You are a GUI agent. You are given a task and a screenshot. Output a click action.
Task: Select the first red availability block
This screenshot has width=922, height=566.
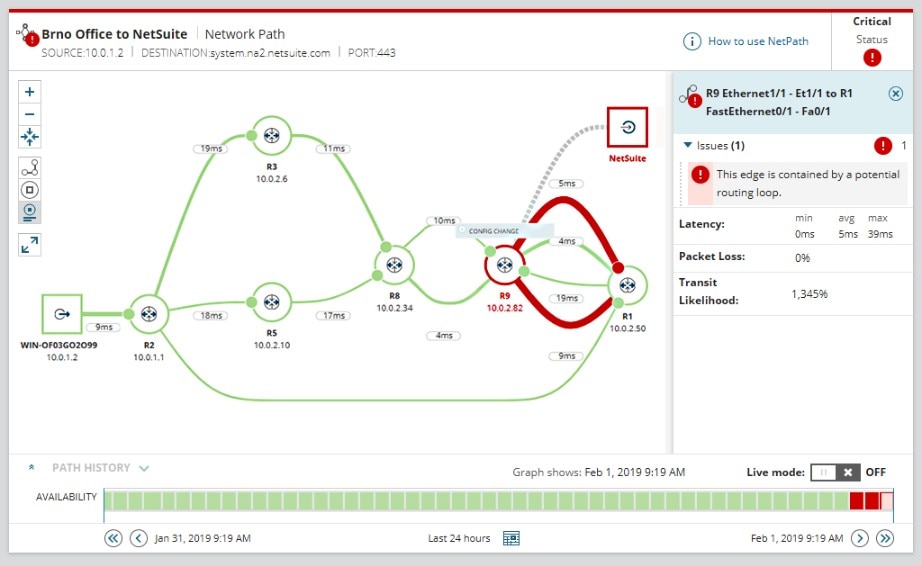click(856, 501)
